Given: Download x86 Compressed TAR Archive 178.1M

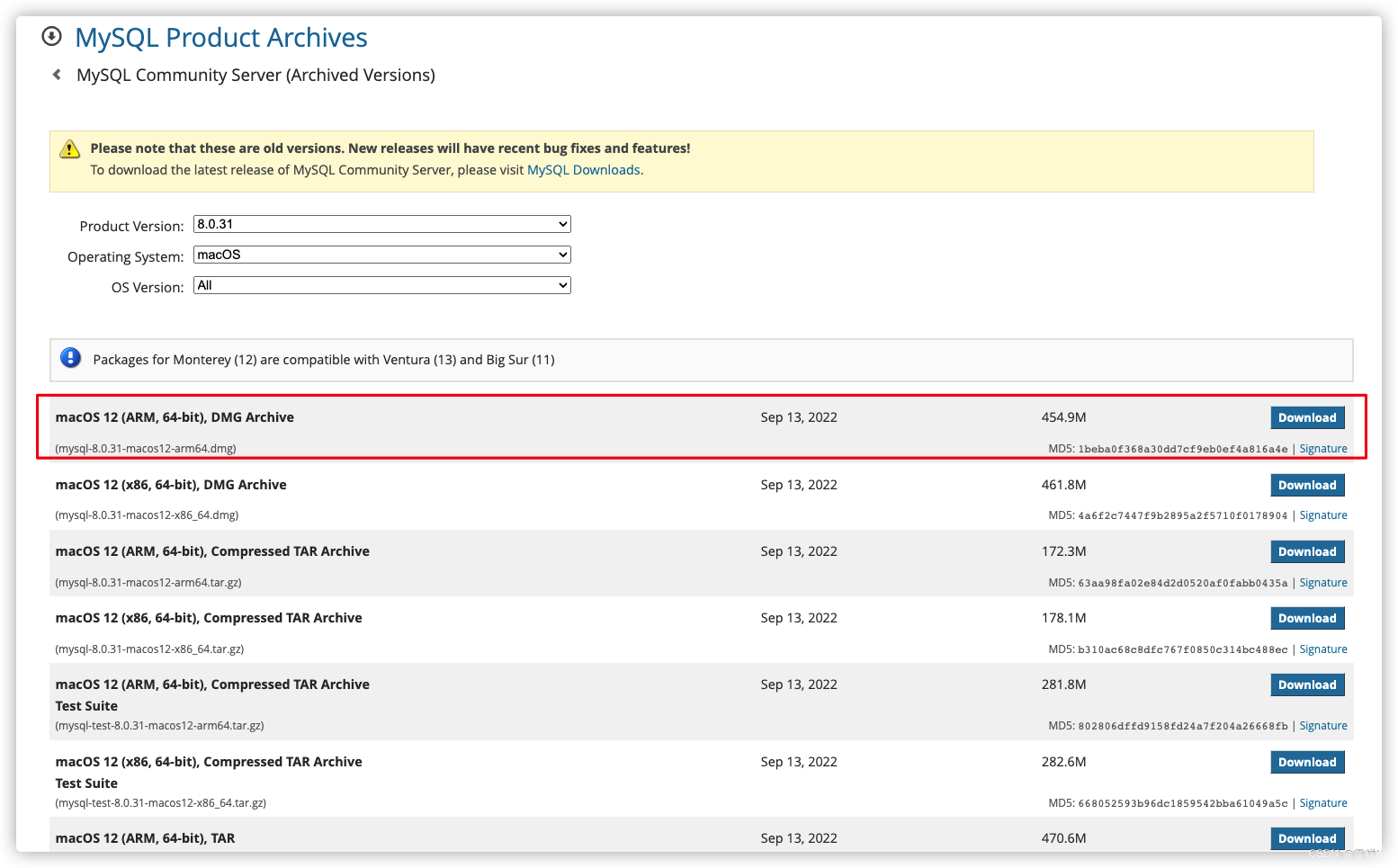Looking at the screenshot, I should 1307,618.
